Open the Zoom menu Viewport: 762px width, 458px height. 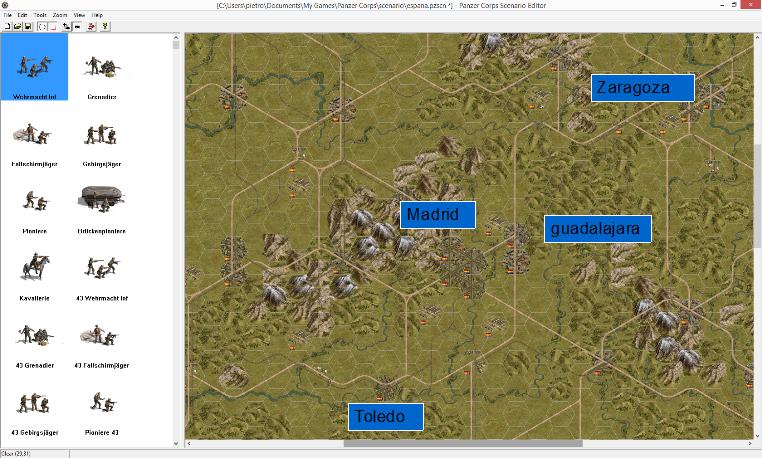click(60, 15)
